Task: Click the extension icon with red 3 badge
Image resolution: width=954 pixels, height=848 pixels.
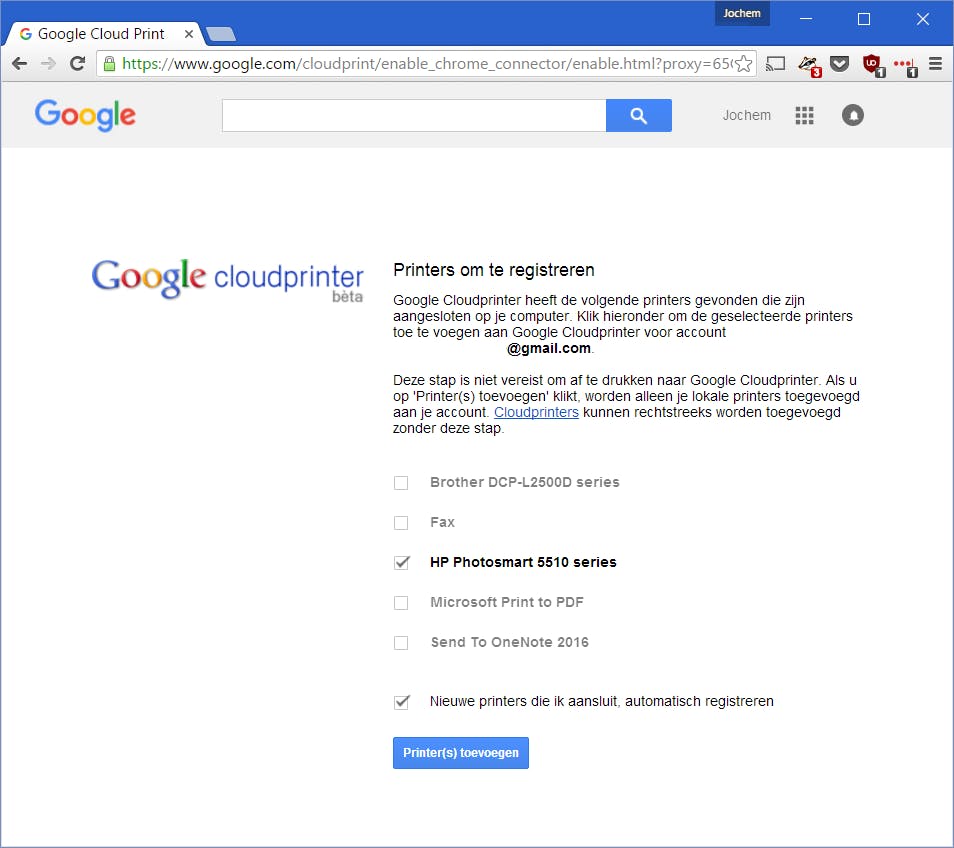Action: (810, 66)
